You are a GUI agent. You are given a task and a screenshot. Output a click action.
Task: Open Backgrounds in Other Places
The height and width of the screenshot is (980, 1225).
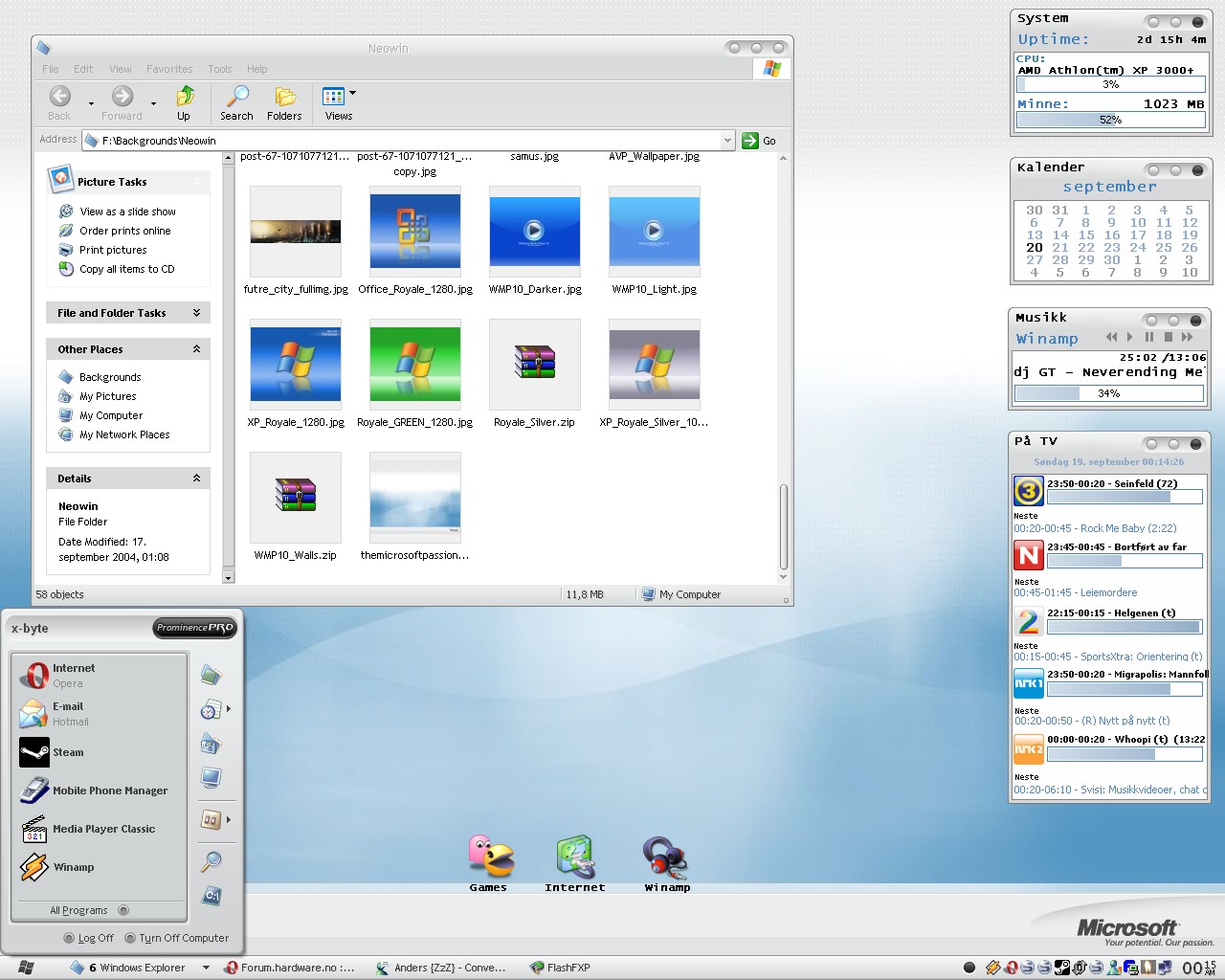[x=110, y=377]
